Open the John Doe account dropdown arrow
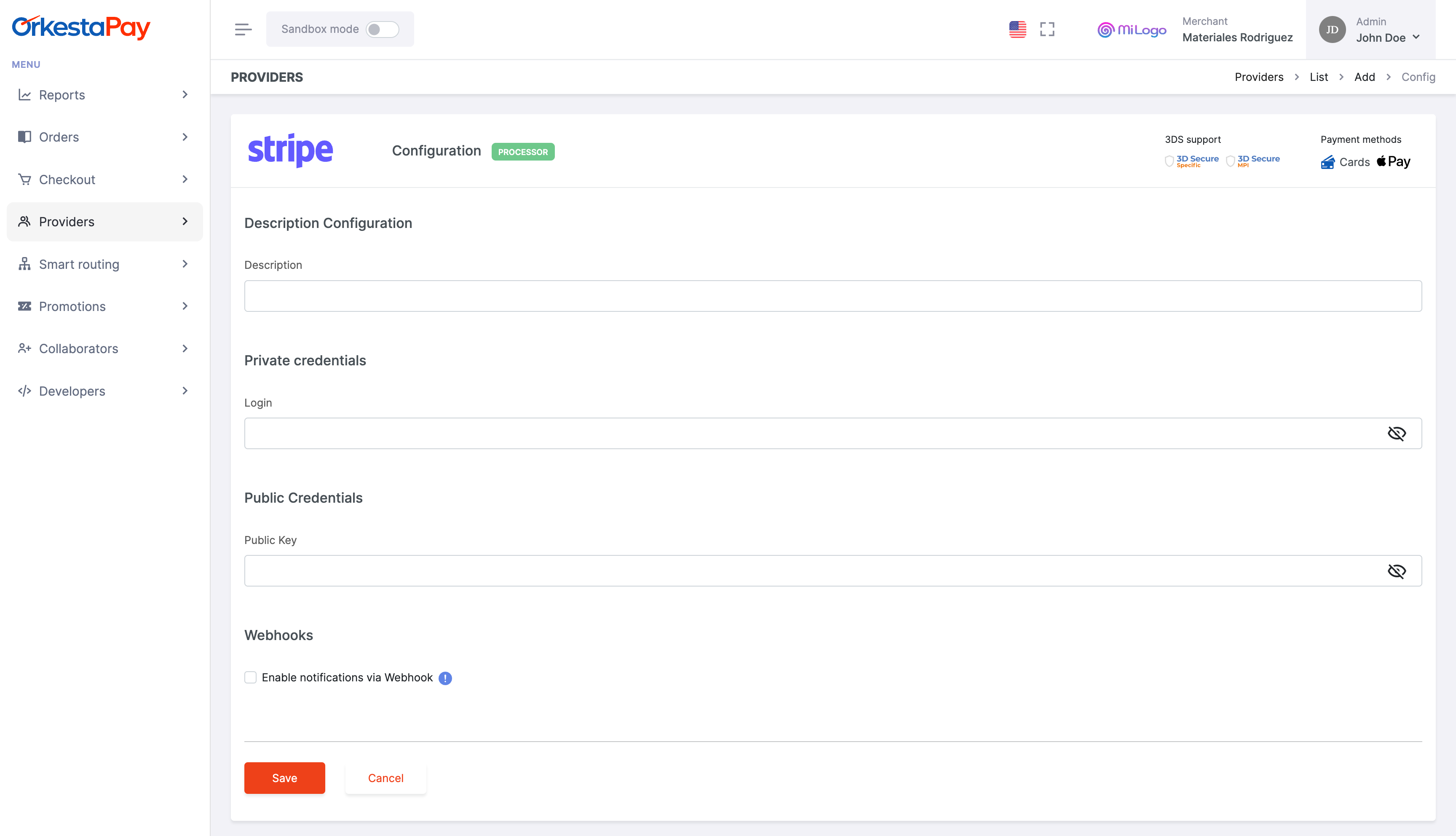The image size is (1456, 836). click(x=1416, y=38)
